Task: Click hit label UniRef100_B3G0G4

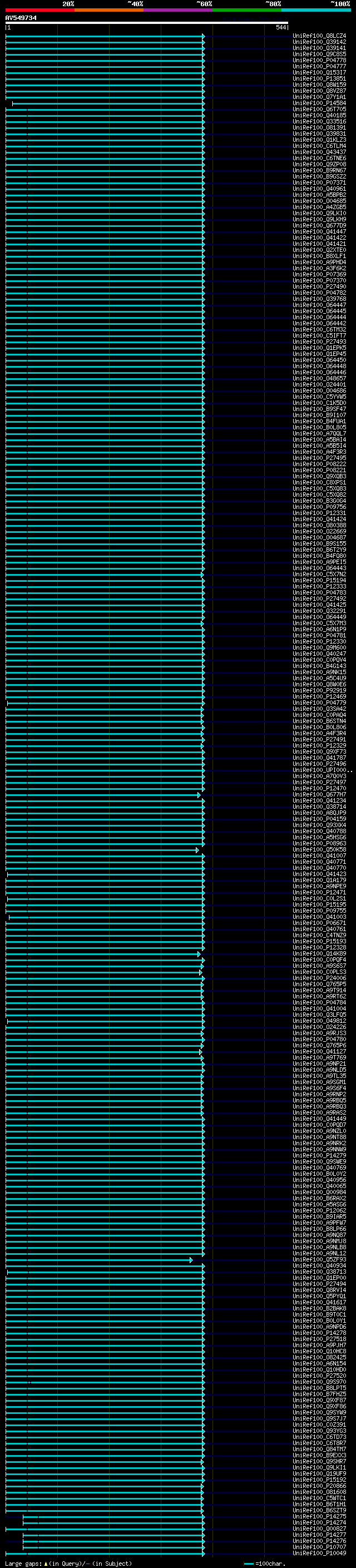Action: click(319, 501)
